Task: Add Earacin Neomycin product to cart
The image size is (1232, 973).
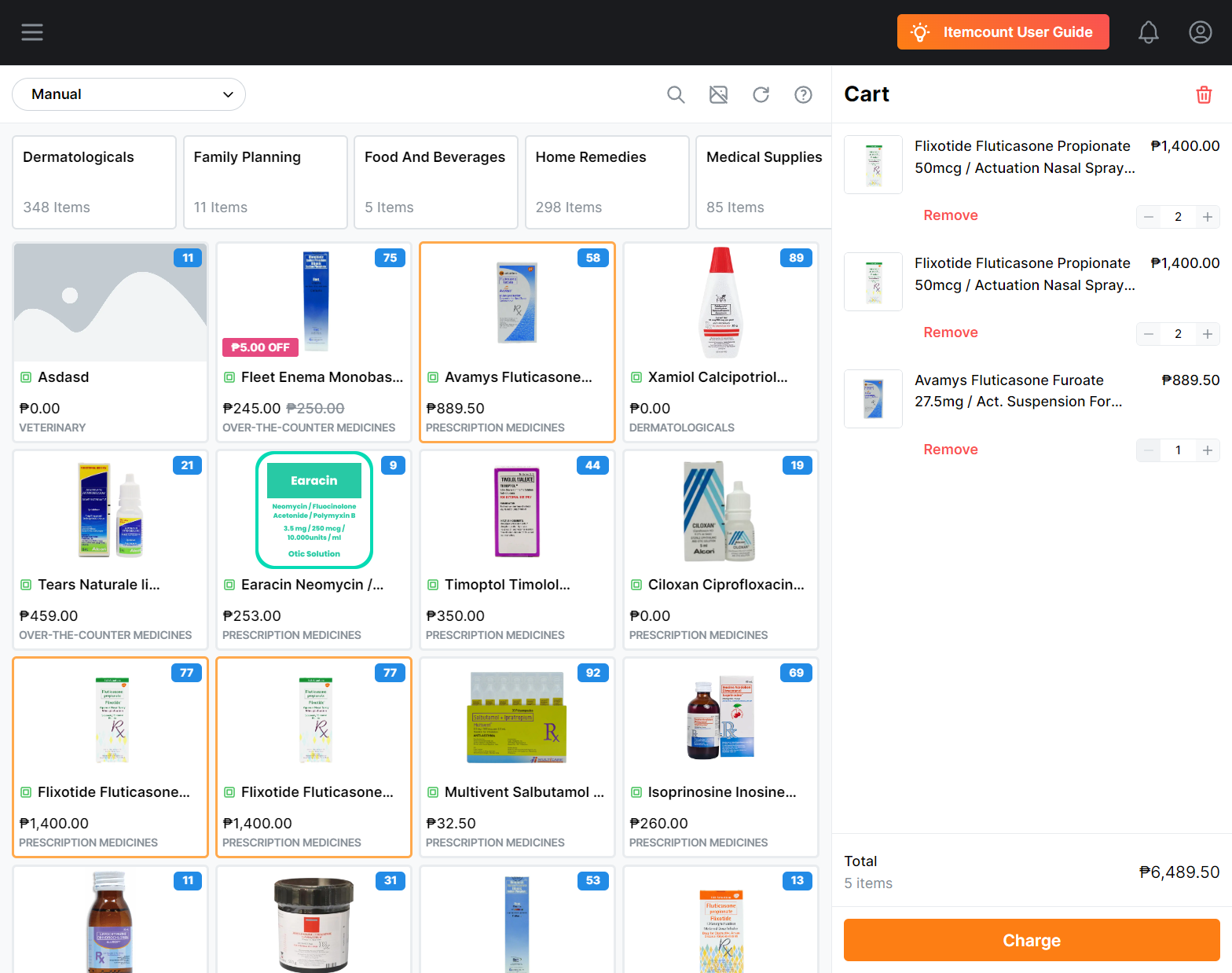Action: tap(313, 550)
